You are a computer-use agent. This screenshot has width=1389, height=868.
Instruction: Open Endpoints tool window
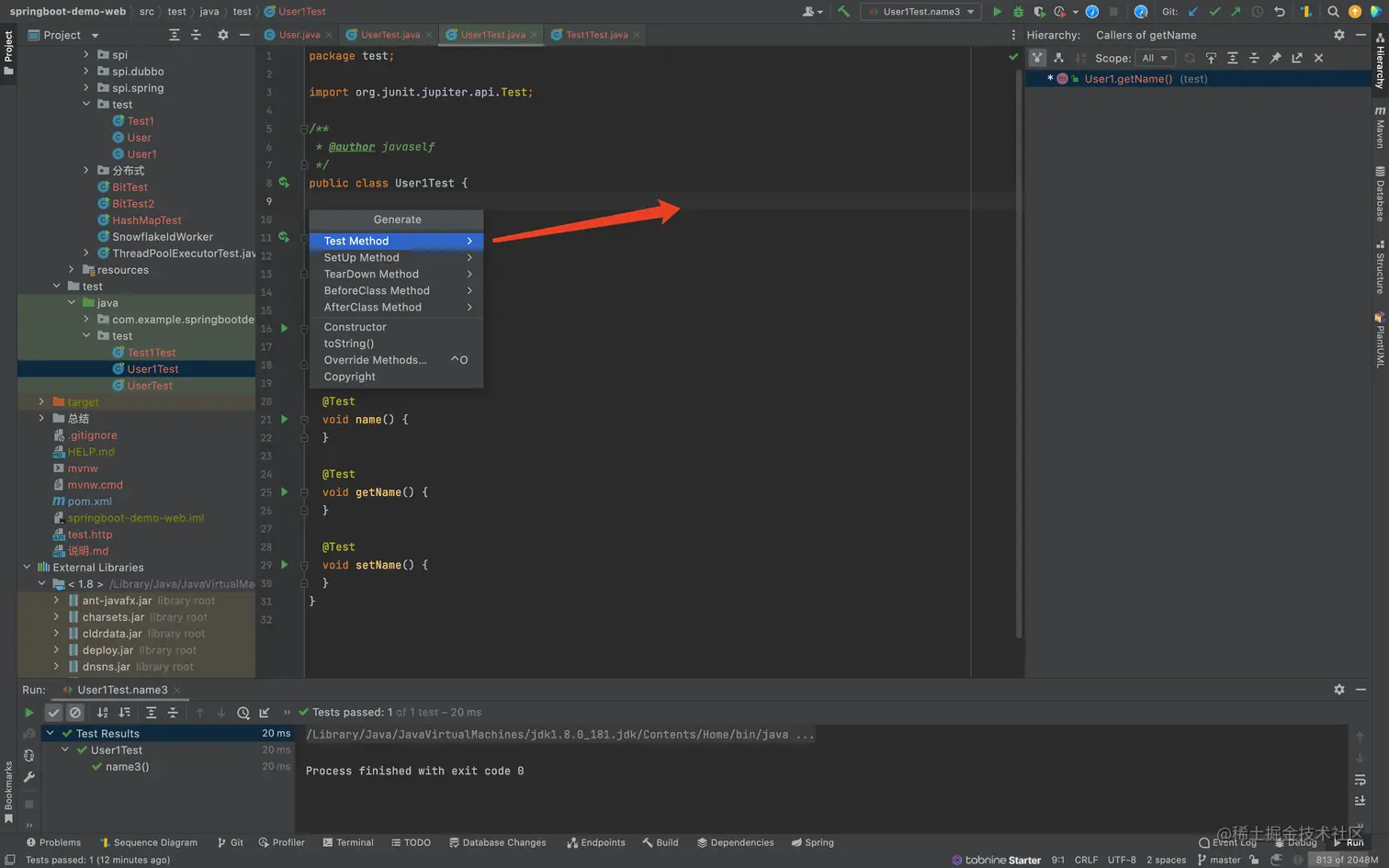pos(596,842)
